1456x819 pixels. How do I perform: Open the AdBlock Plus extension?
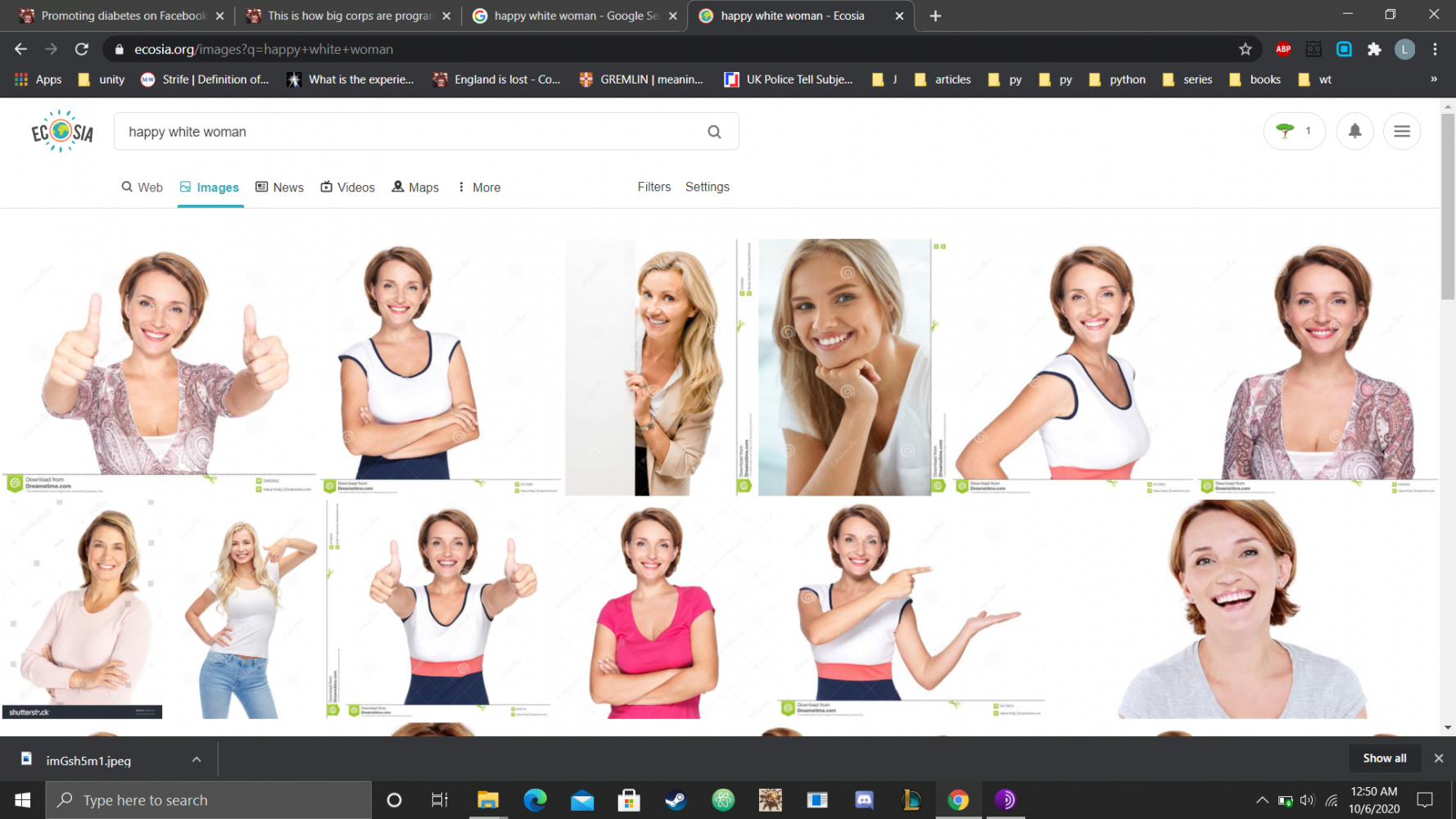pyautogui.click(x=1283, y=49)
